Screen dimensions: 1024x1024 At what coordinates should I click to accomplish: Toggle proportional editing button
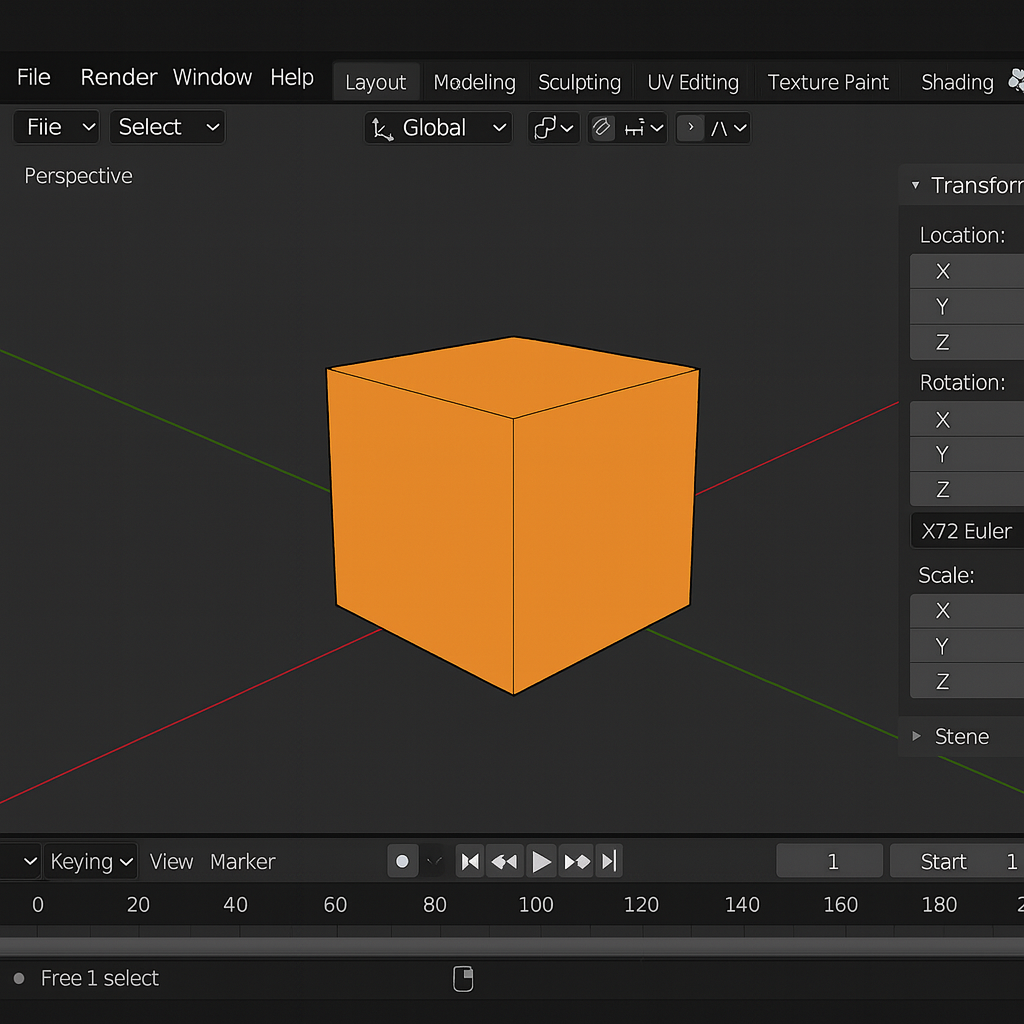tap(690, 127)
